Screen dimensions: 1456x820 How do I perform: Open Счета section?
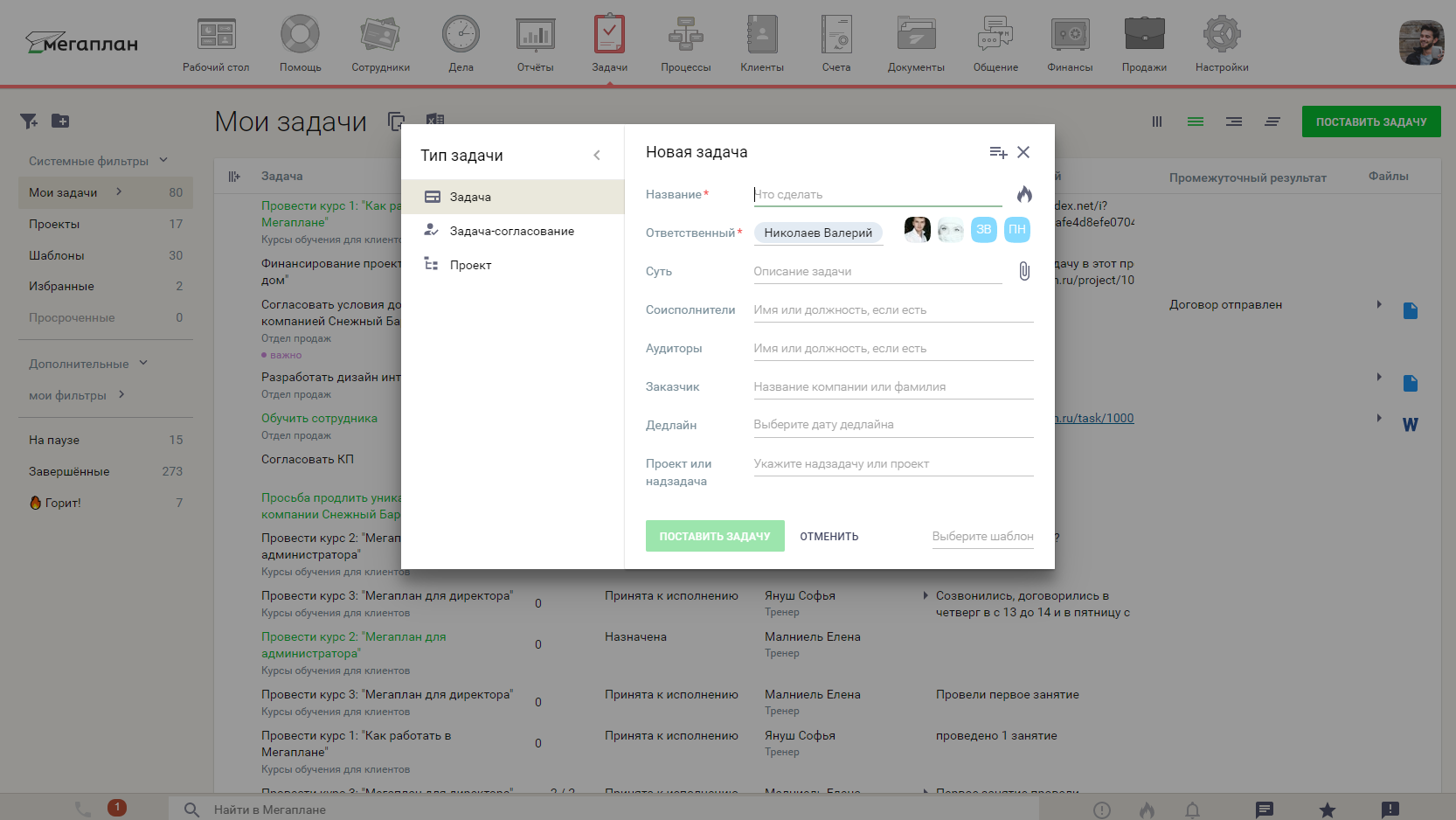pos(836,44)
